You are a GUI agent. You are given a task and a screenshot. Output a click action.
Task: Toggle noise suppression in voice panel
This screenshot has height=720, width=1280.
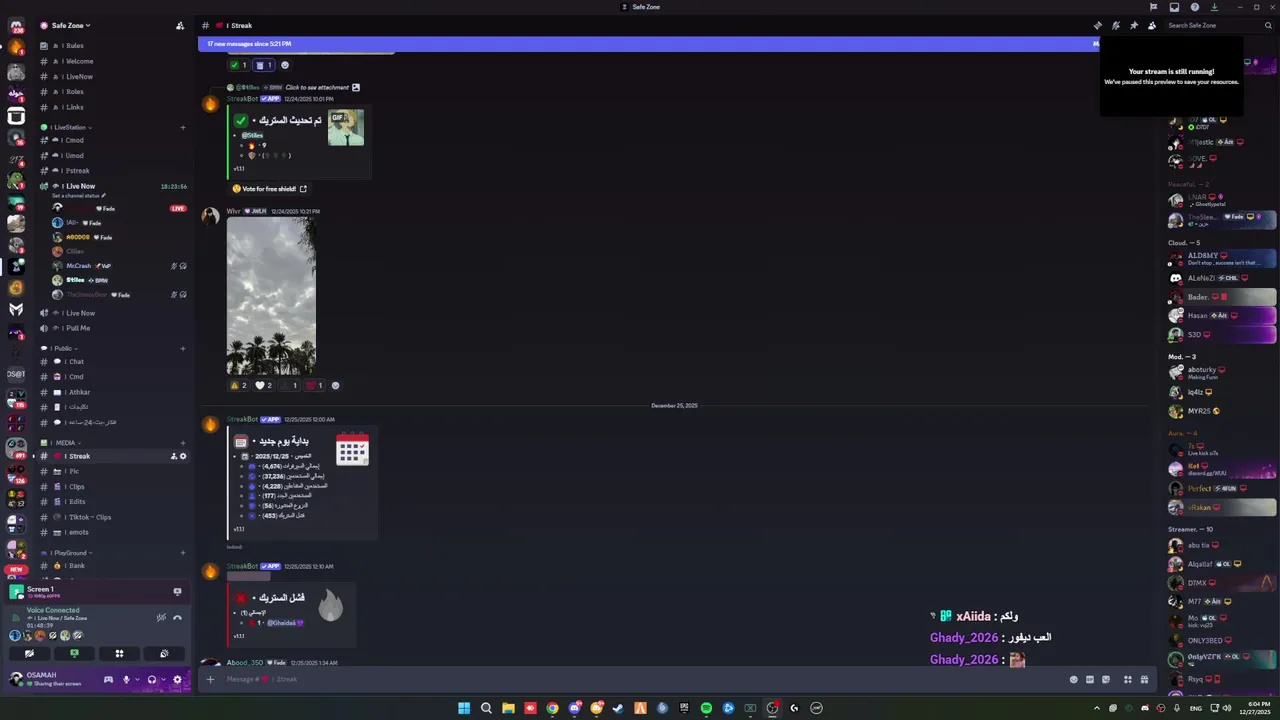[161, 617]
